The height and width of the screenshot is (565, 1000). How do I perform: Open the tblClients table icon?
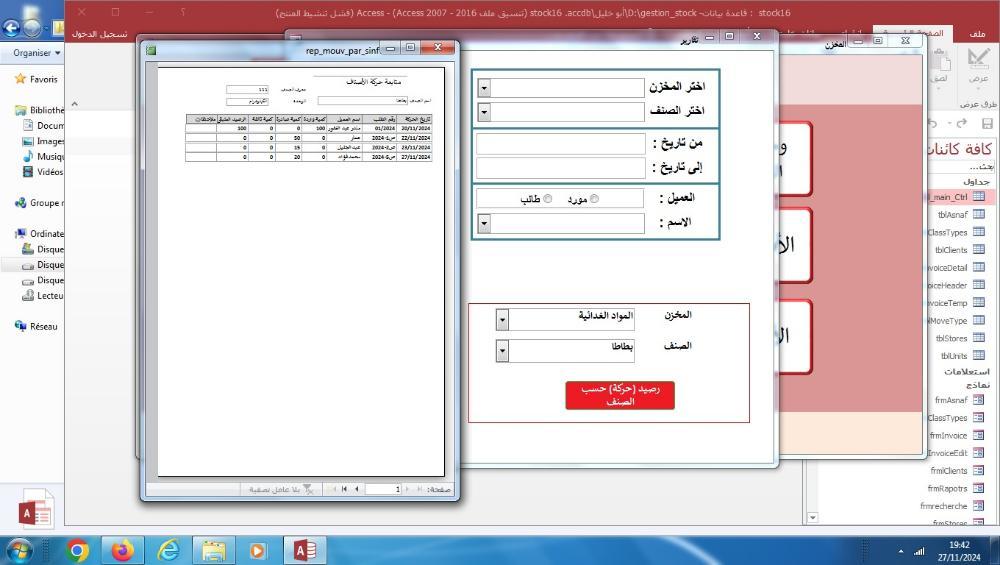[978, 250]
